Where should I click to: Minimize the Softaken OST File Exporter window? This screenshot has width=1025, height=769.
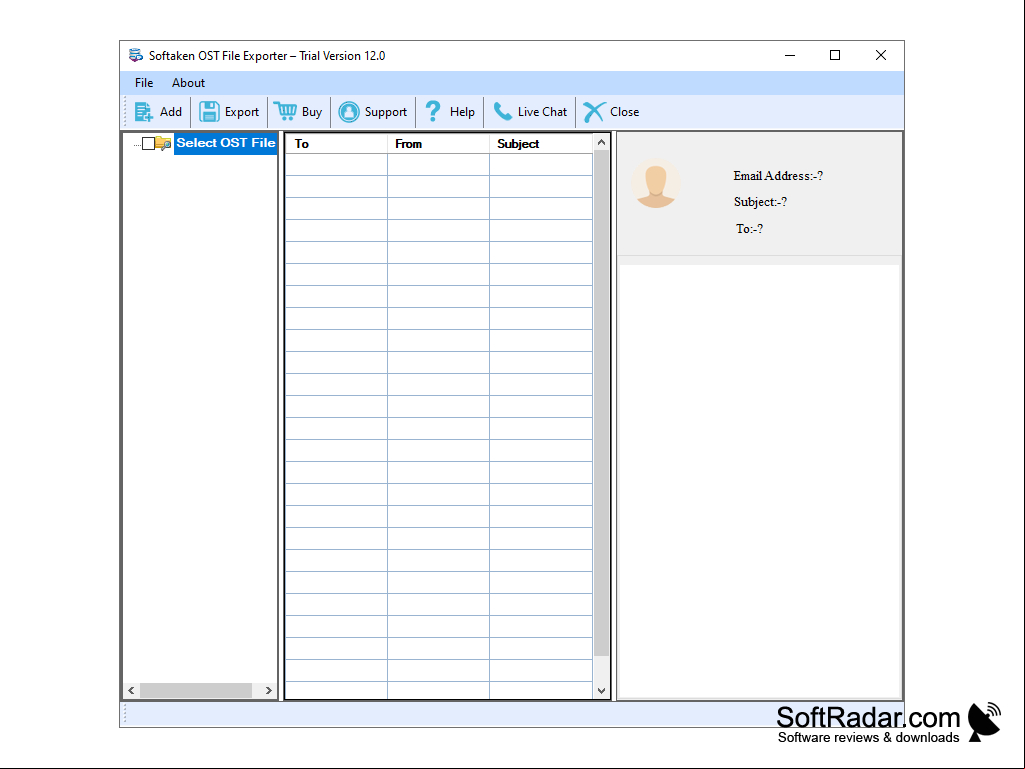tap(790, 56)
